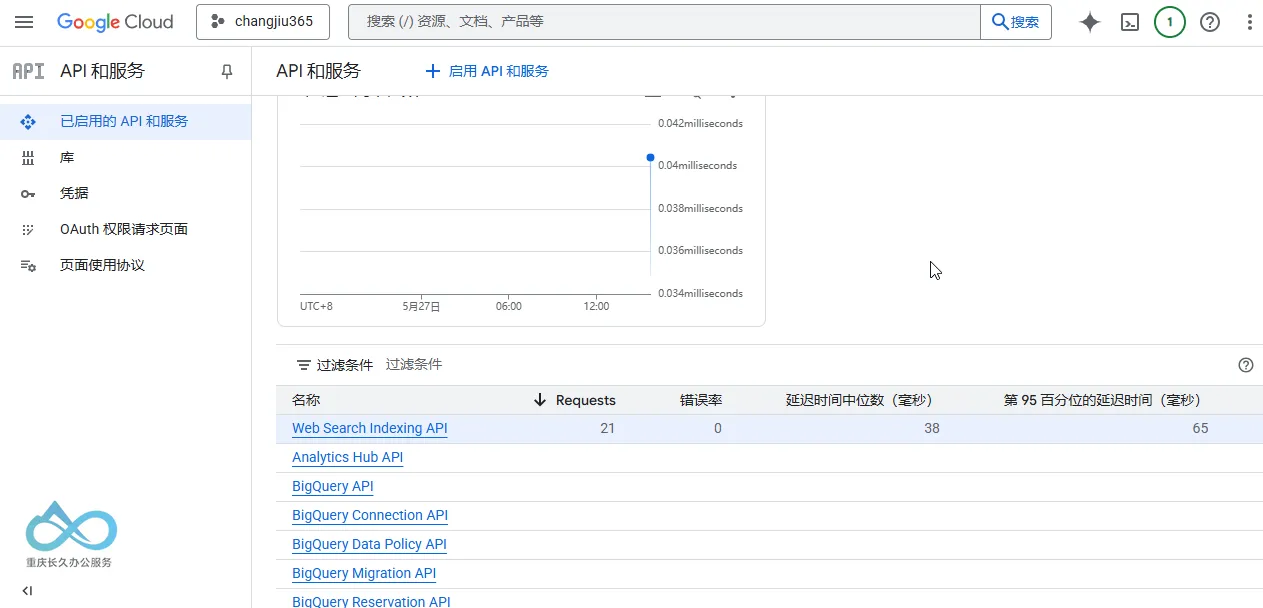The height and width of the screenshot is (608, 1263).
Task: Open BigQuery Reservation API link
Action: click(x=371, y=601)
